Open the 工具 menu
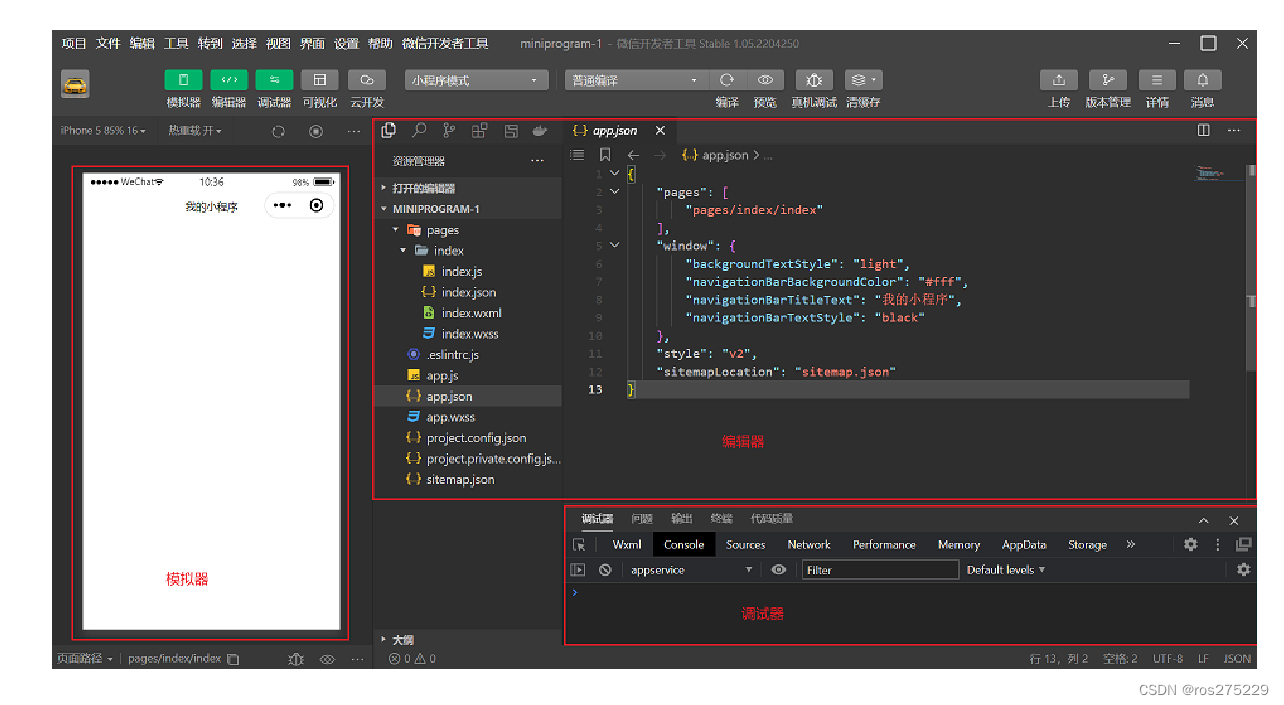Viewport: 1284px width, 705px height. pos(174,43)
